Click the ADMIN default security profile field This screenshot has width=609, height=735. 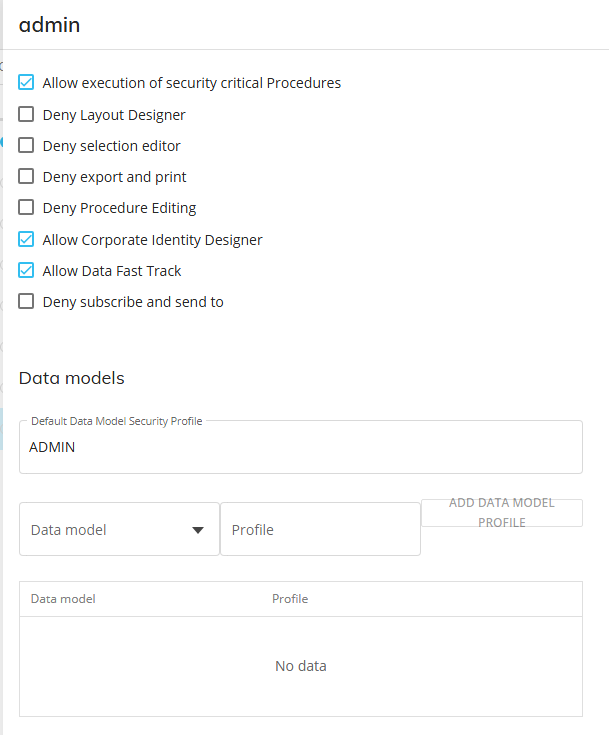pyautogui.click(x=300, y=448)
